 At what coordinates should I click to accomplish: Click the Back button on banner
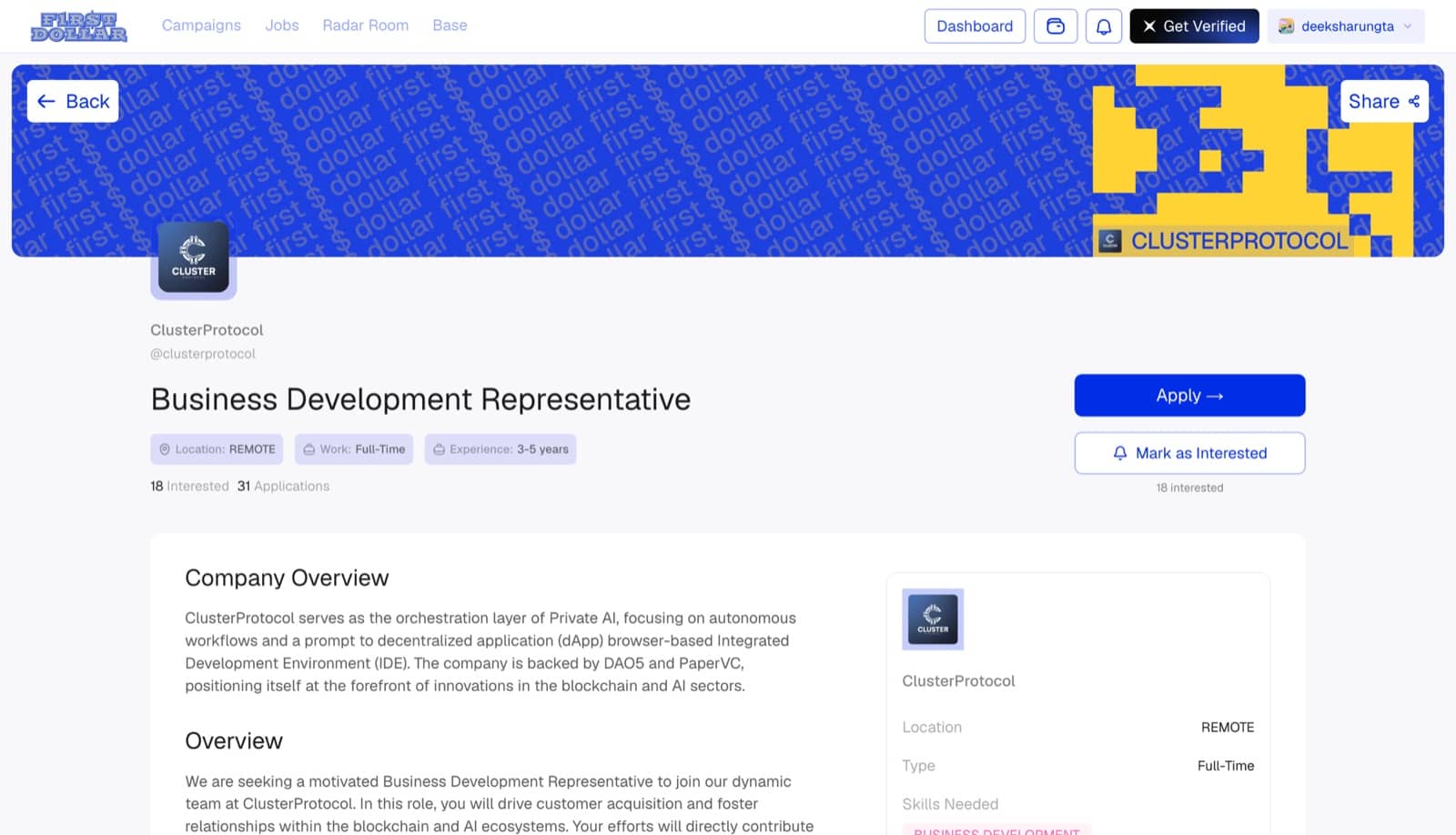(x=73, y=101)
